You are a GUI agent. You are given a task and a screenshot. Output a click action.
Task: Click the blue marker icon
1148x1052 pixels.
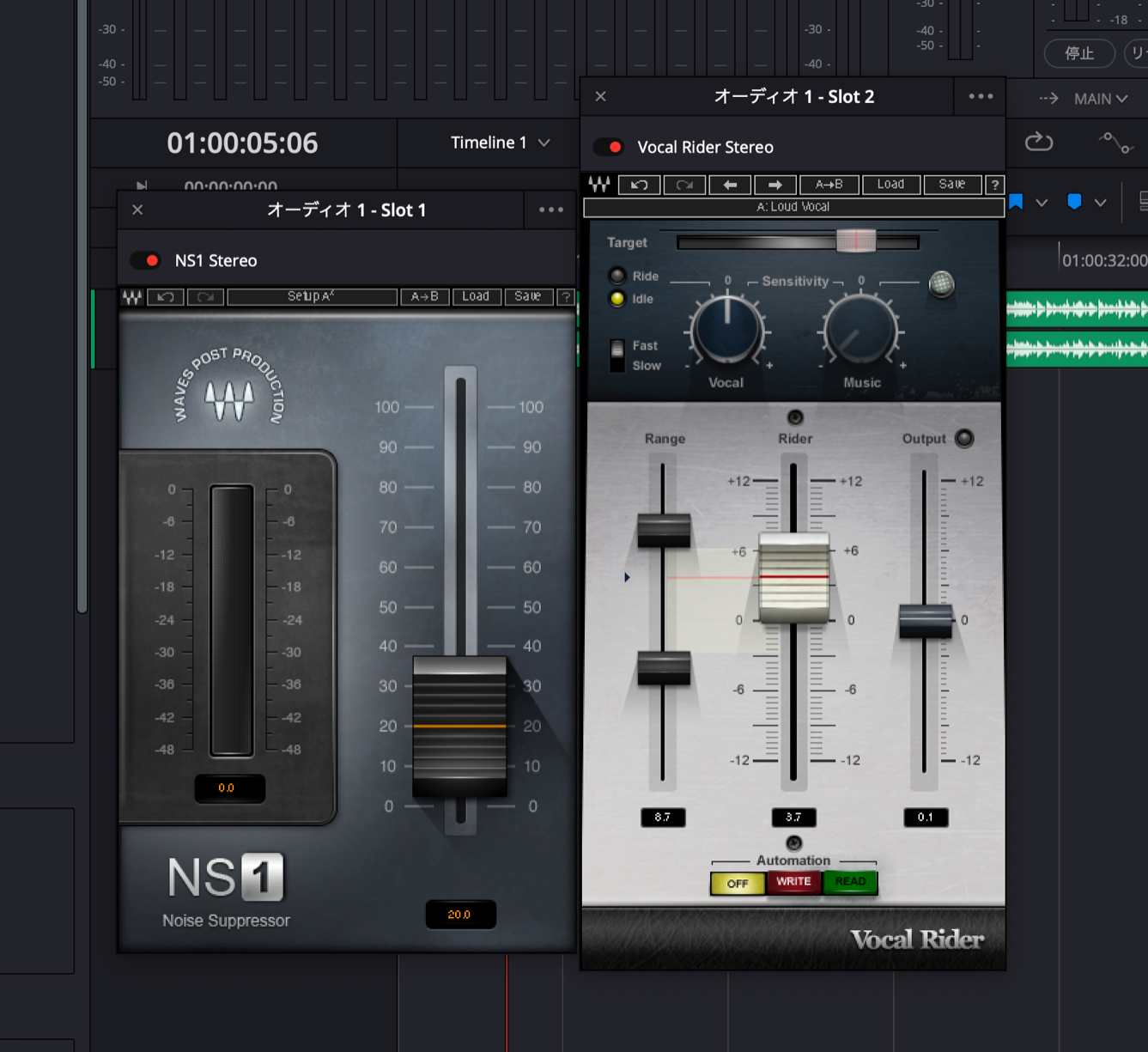tap(1074, 202)
